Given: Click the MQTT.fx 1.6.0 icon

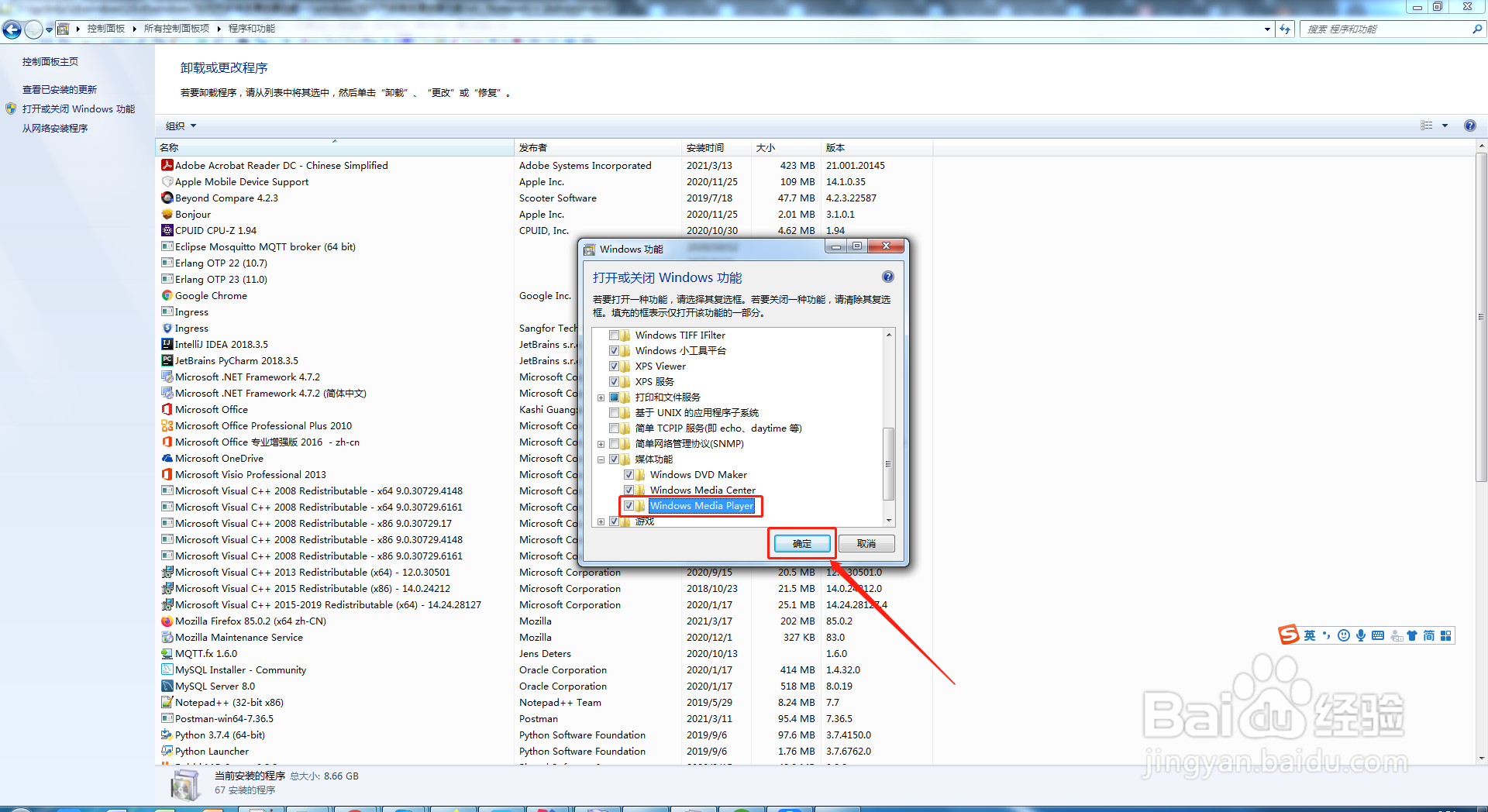Looking at the screenshot, I should 167,653.
